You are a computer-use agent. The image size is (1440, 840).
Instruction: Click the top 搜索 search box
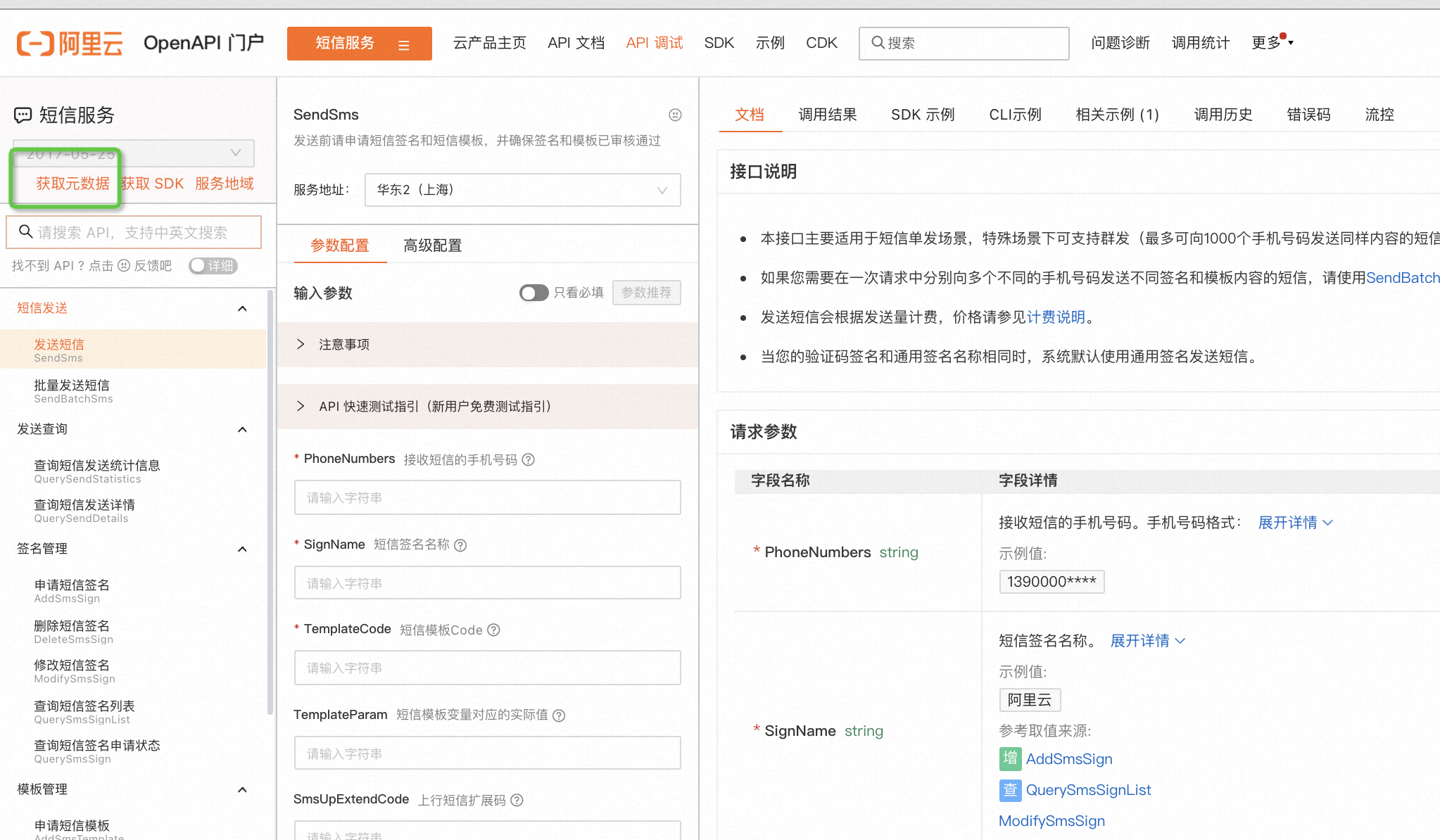point(964,43)
